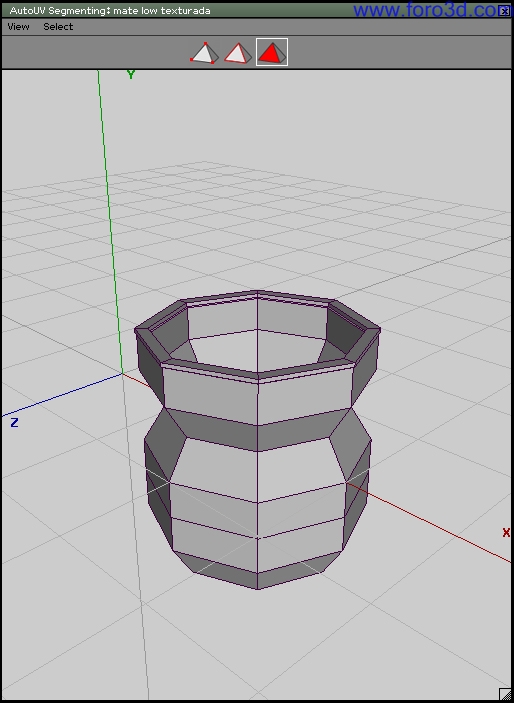Click the vase model in viewport
This screenshot has height=703, width=514.
pyautogui.click(x=257, y=439)
